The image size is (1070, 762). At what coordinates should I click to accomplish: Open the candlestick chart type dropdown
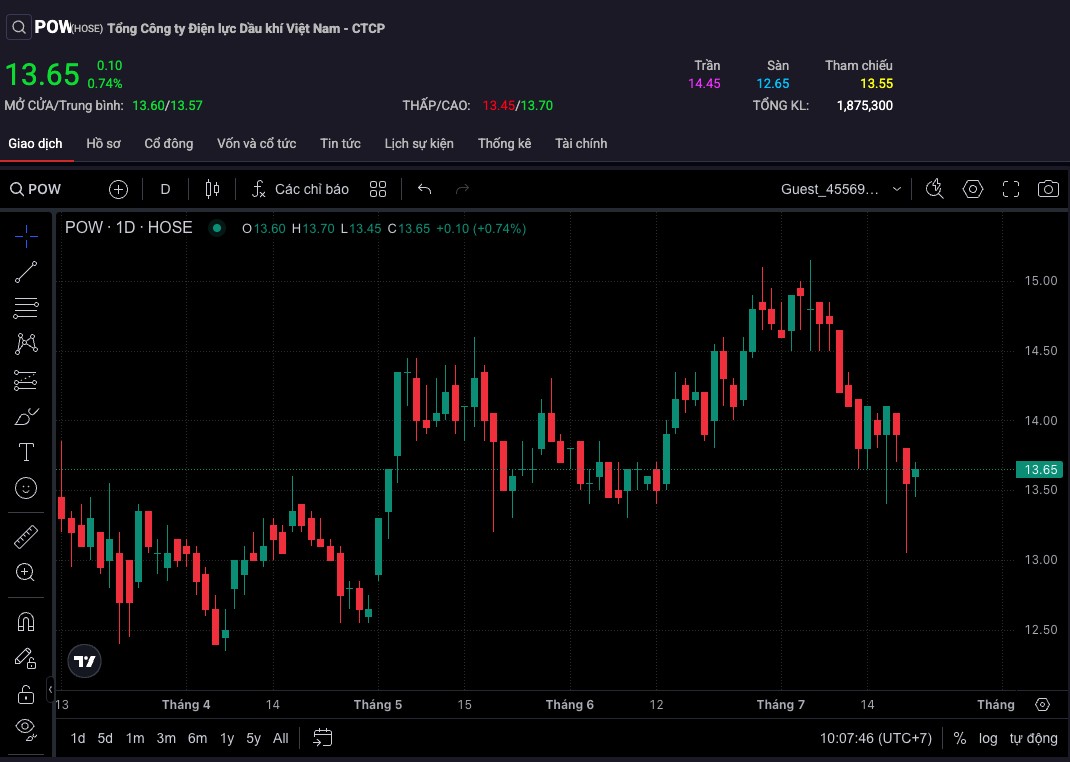click(x=212, y=189)
